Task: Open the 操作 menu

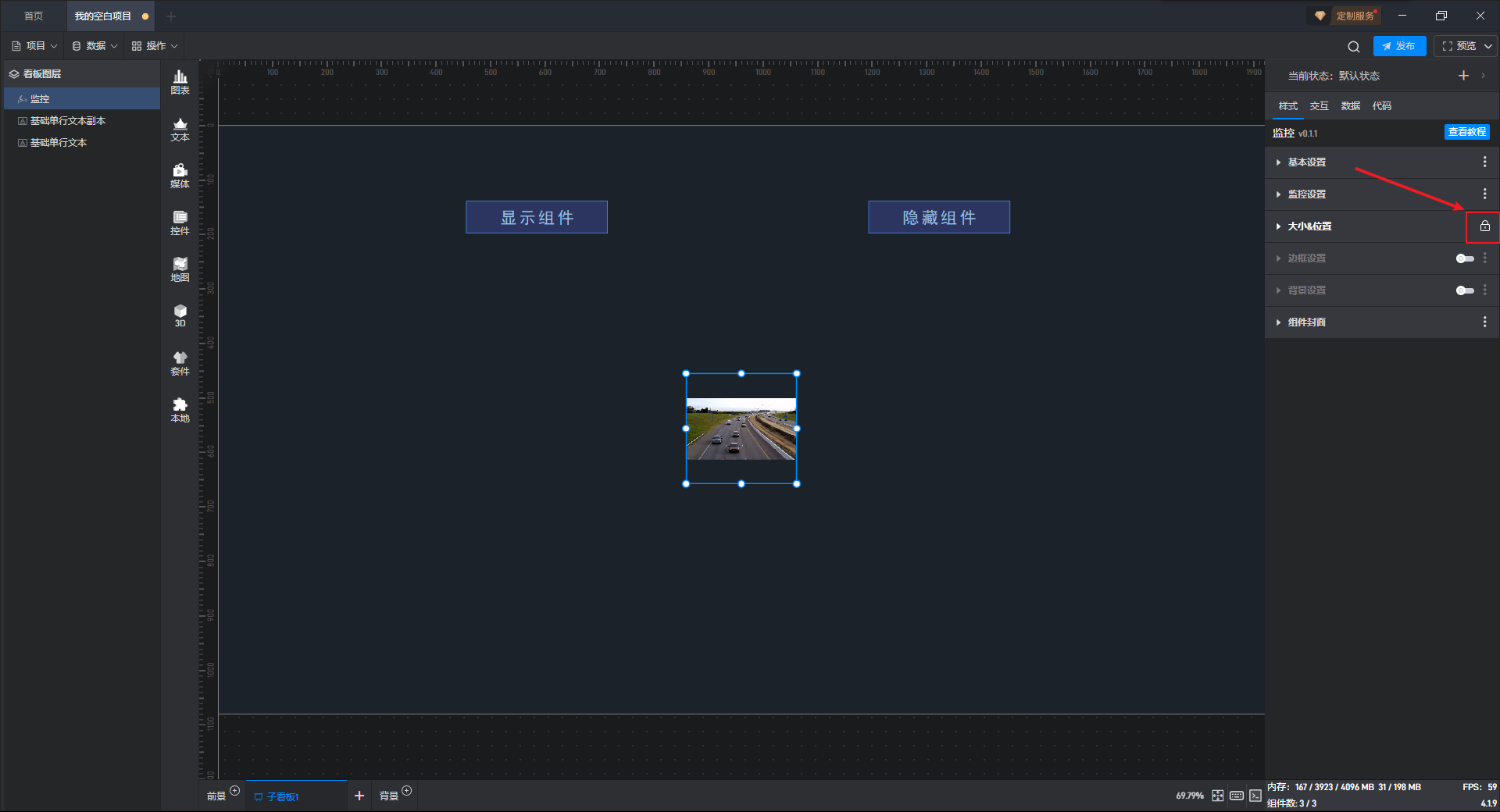Action: click(x=155, y=46)
